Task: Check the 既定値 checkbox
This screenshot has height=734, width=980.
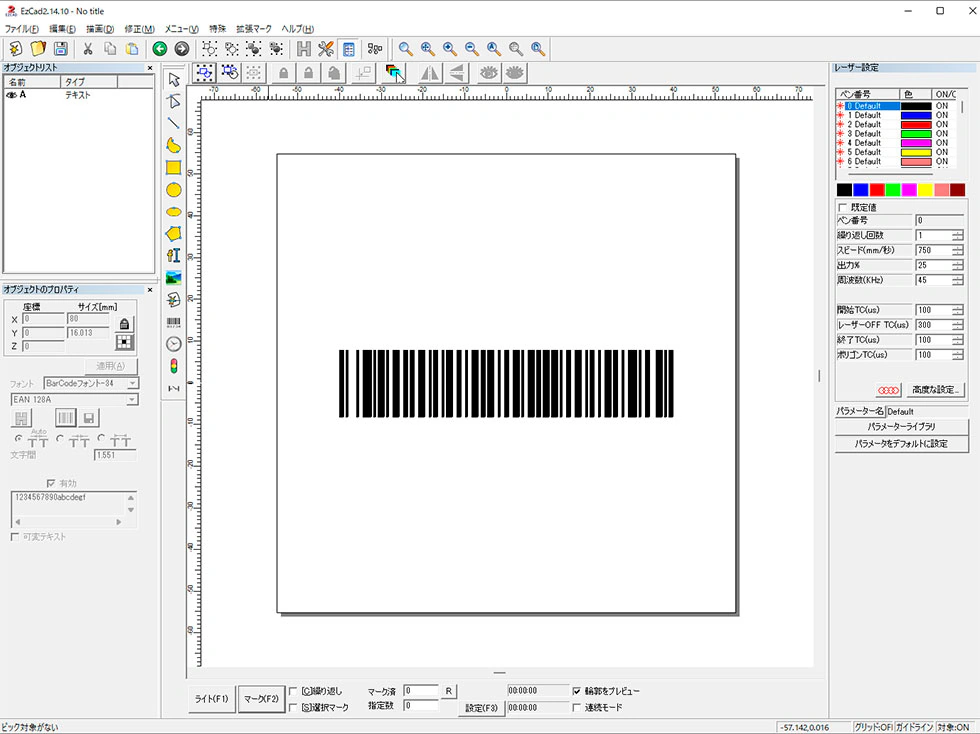Action: [x=842, y=207]
